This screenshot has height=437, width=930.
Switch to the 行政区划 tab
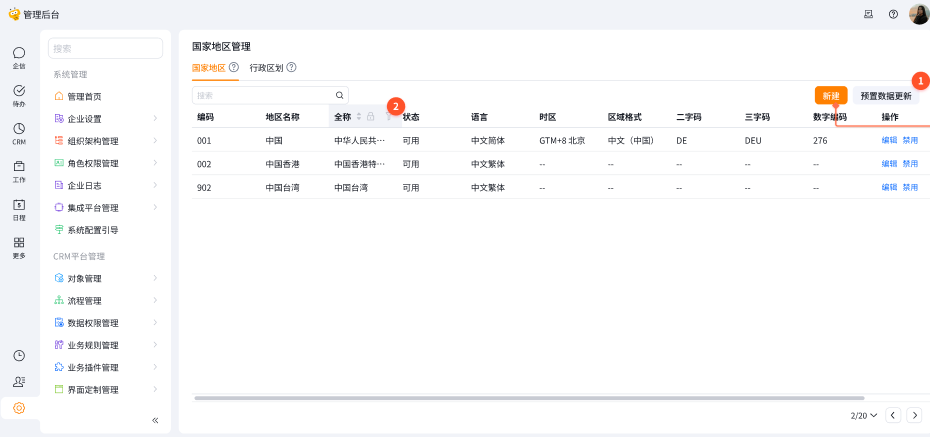pos(266,68)
